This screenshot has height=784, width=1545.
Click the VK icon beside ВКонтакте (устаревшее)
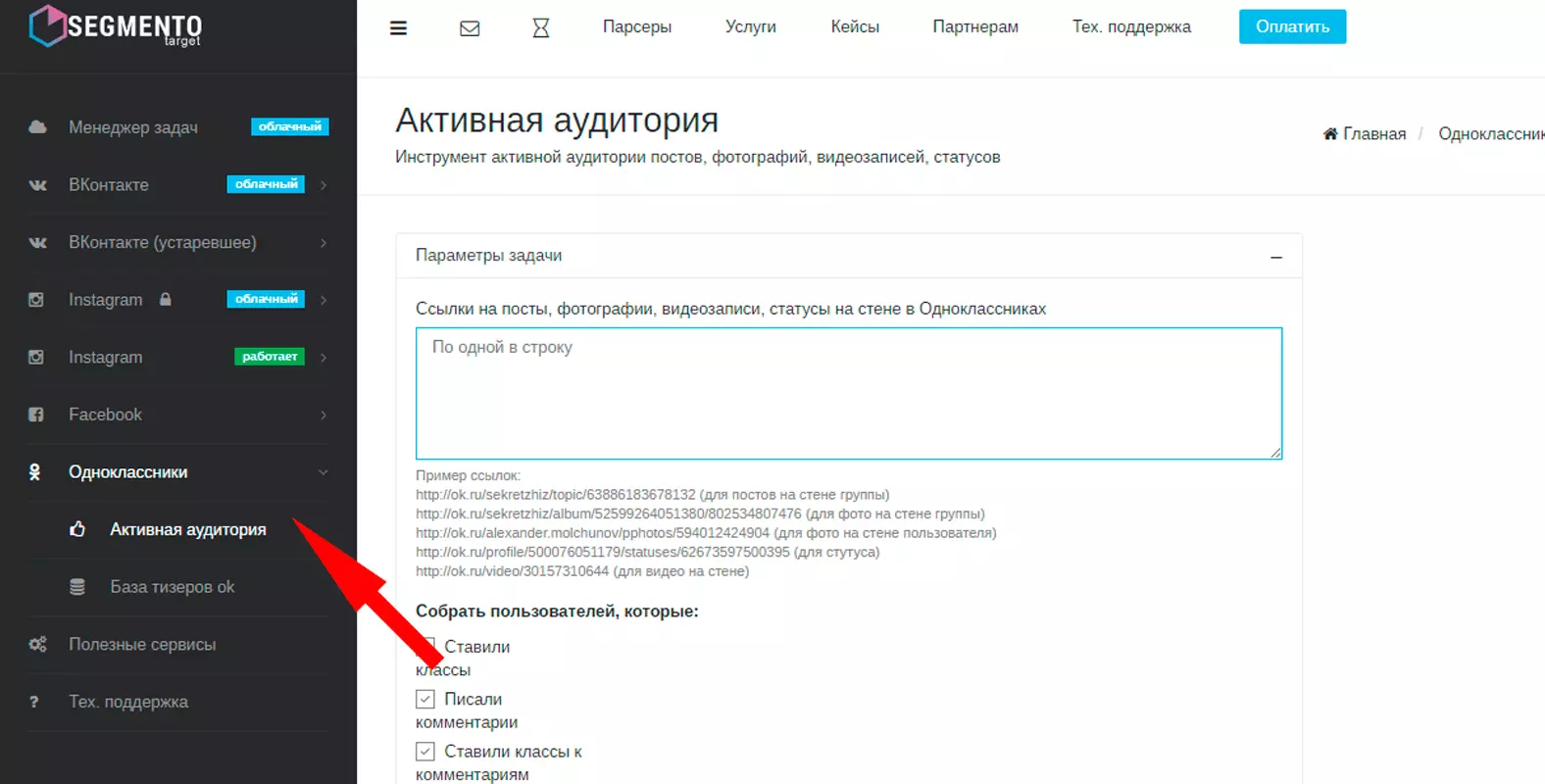(37, 243)
